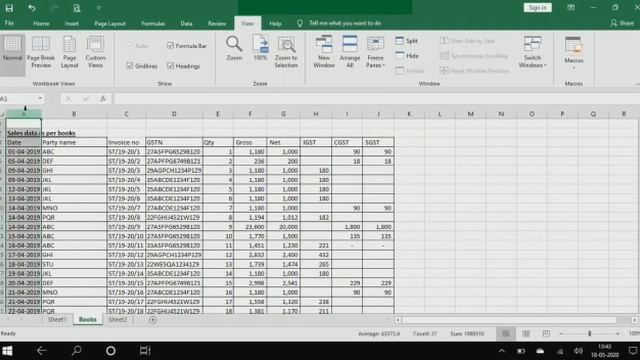Click Sales data as per books title
640x360 pixels.
pyautogui.click(x=41, y=133)
